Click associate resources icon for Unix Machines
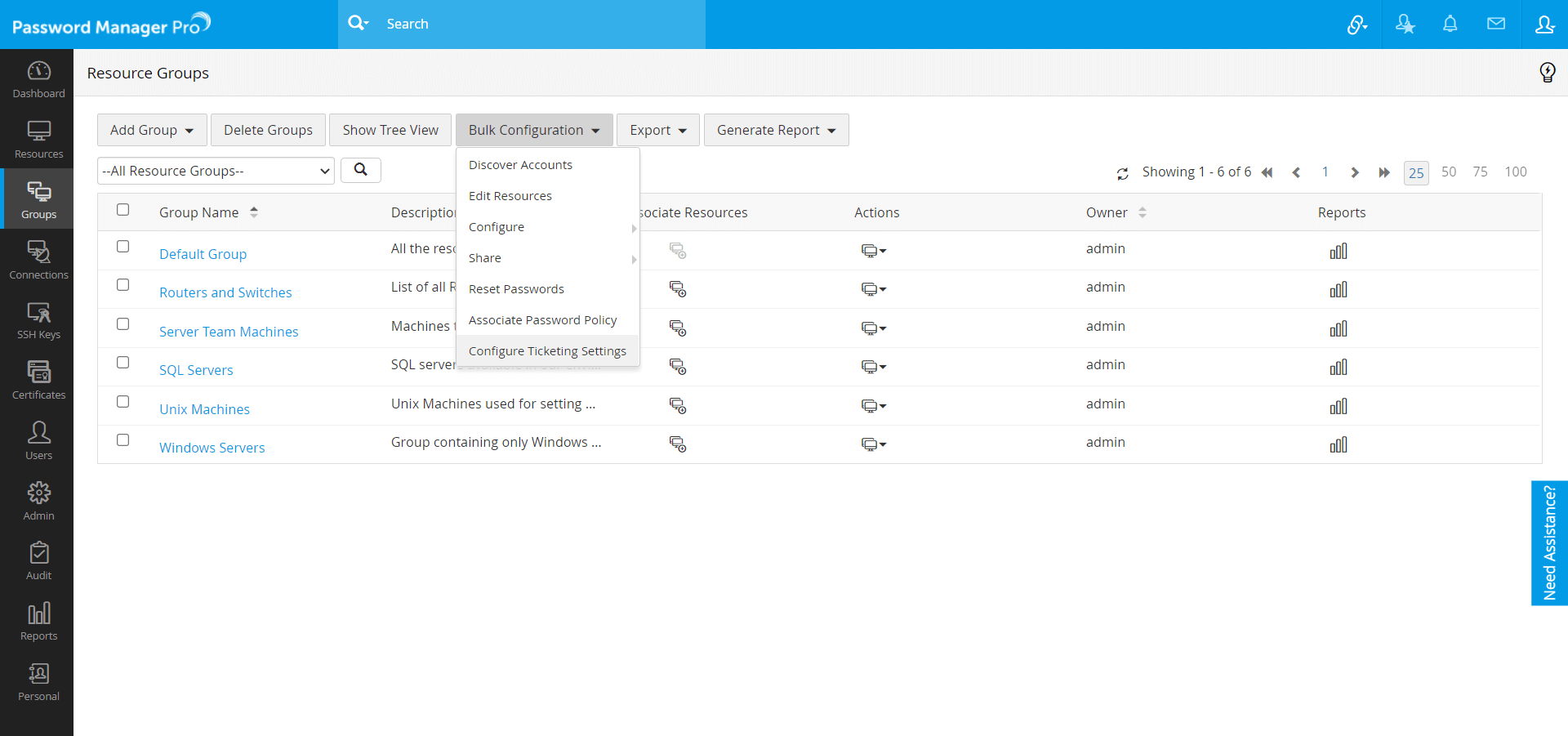The width and height of the screenshot is (1568, 736). click(677, 406)
